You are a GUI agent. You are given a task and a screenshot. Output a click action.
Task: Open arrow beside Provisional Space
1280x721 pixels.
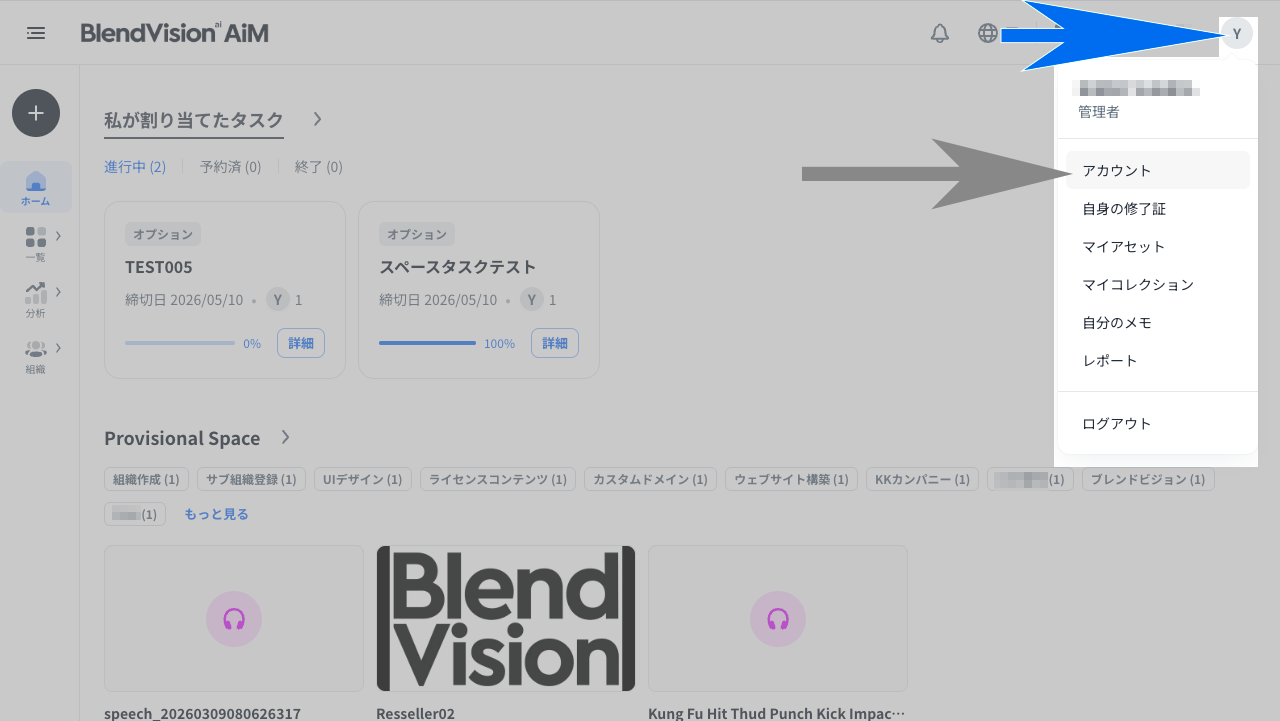coord(285,437)
